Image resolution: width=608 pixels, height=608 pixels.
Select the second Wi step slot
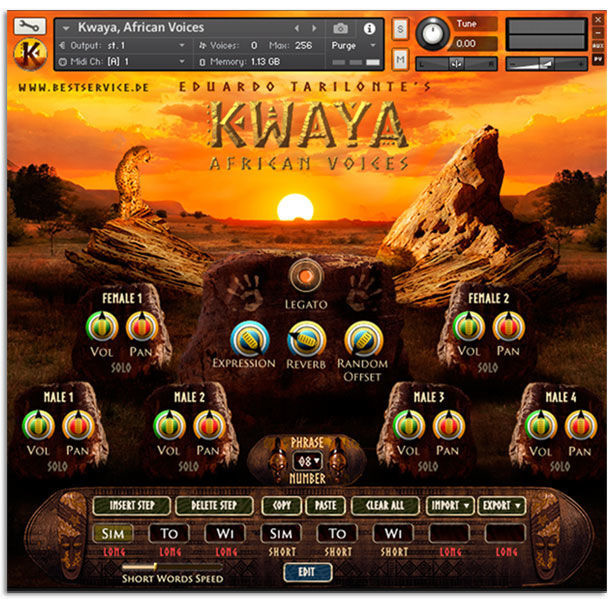click(x=393, y=534)
